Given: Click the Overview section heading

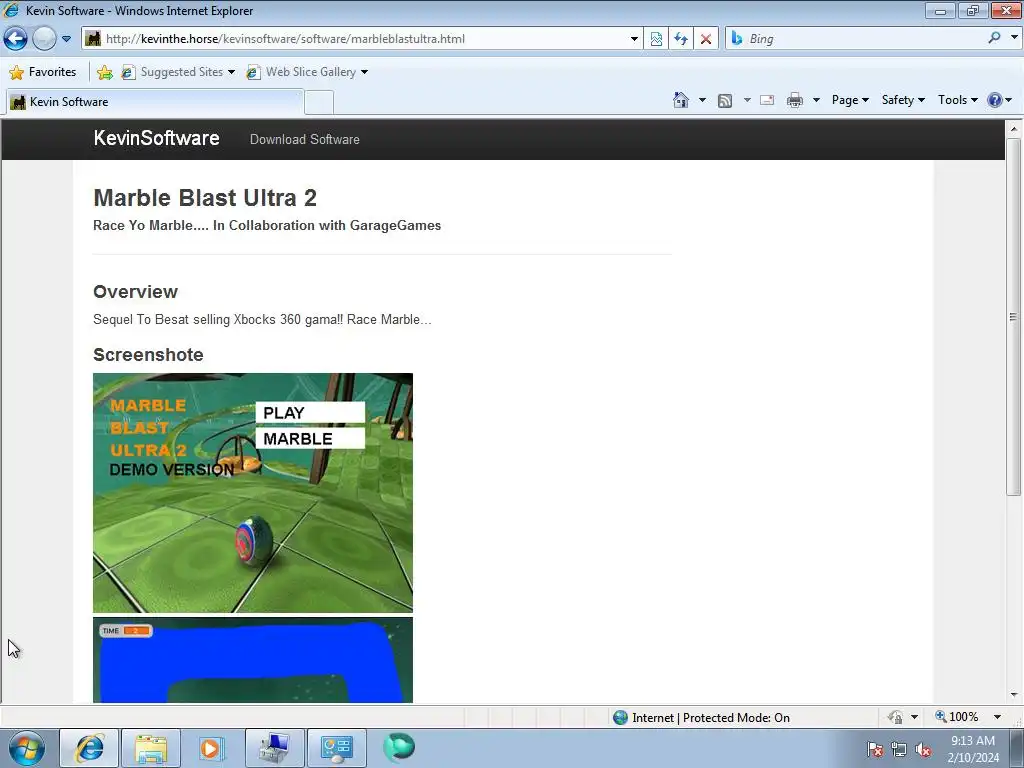Looking at the screenshot, I should tap(135, 292).
